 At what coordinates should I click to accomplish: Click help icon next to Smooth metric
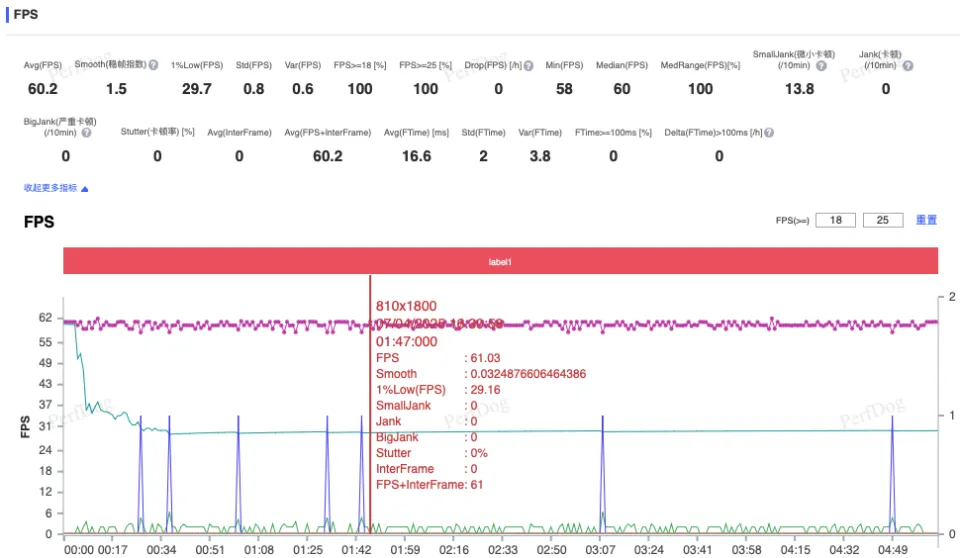154,65
